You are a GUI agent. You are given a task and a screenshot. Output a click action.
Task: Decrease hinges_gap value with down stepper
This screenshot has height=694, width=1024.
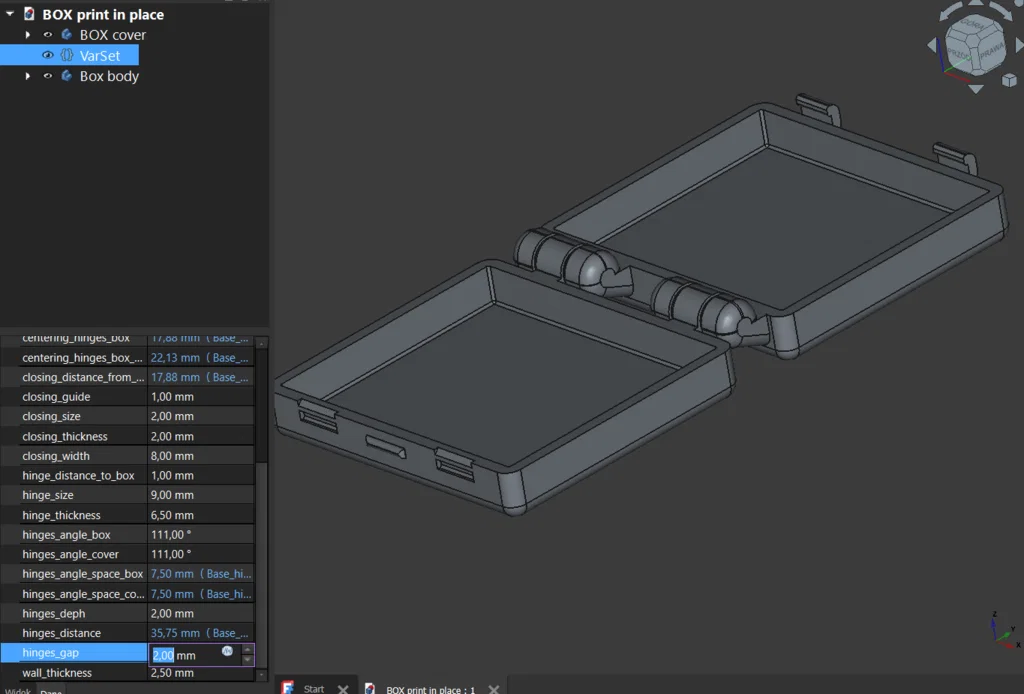coord(248,659)
